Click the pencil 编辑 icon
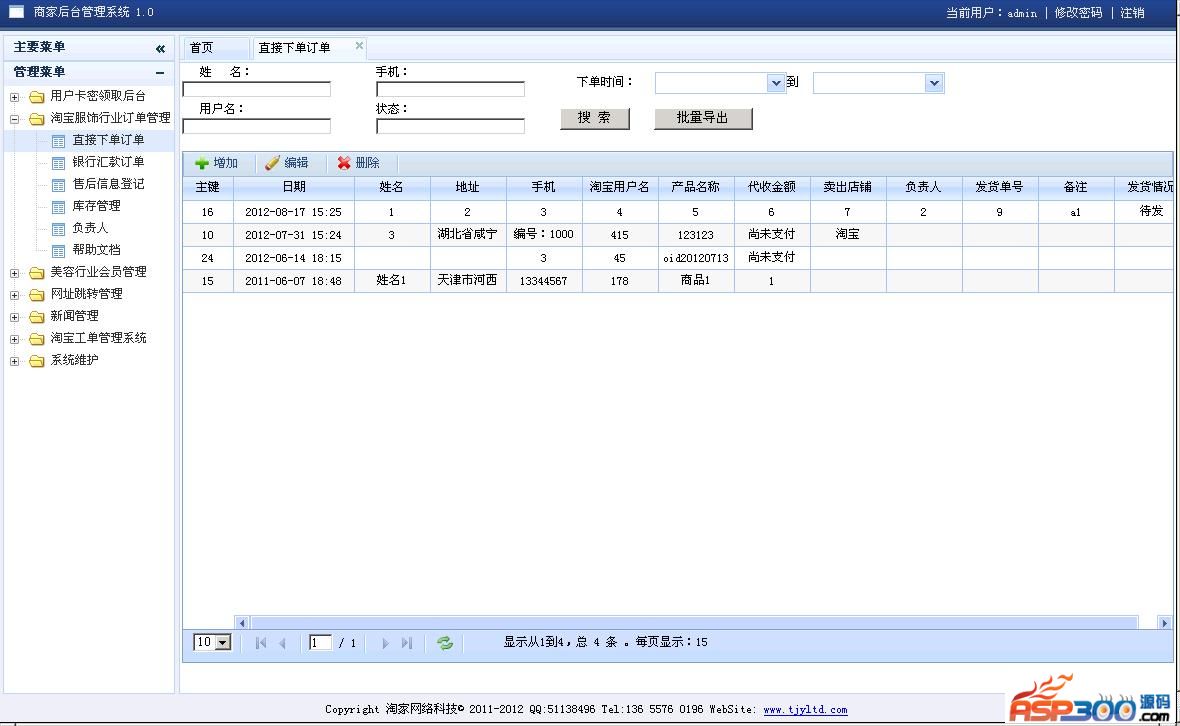The image size is (1180, 726). pyautogui.click(x=272, y=163)
